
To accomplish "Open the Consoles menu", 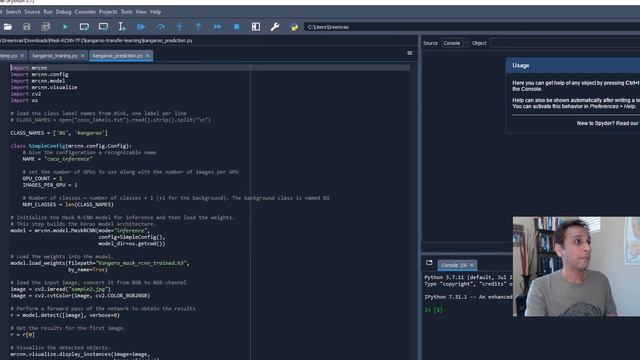I will 85,12.
